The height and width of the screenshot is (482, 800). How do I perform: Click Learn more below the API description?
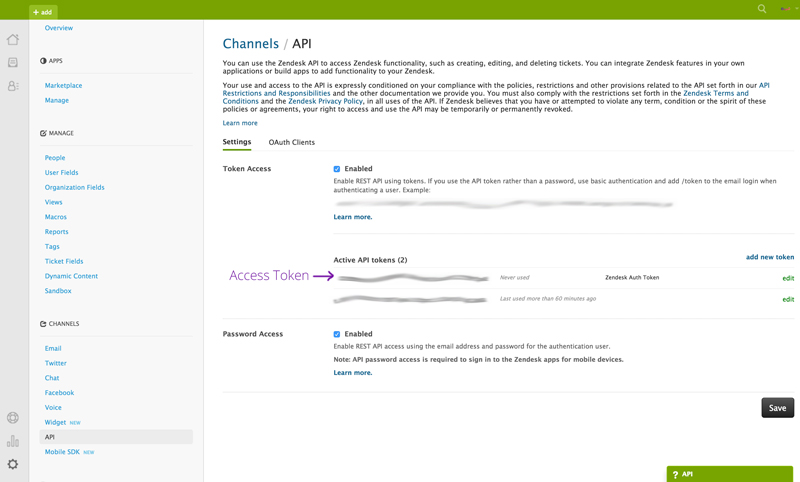click(240, 123)
